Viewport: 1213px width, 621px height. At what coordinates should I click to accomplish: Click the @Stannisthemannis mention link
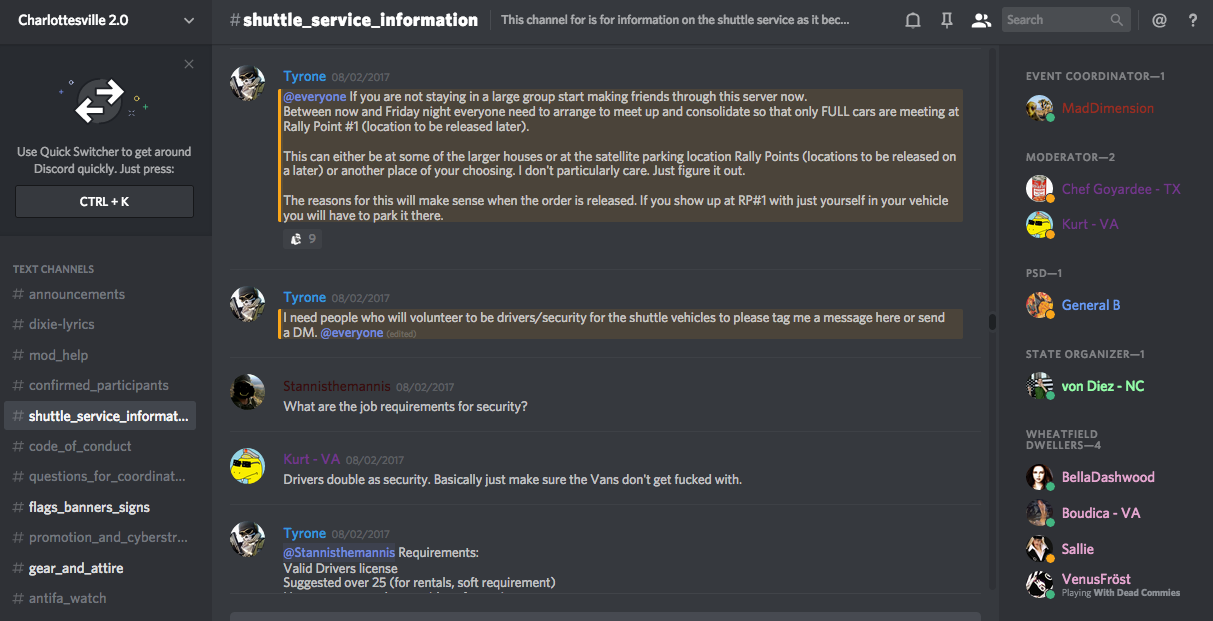pyautogui.click(x=339, y=552)
